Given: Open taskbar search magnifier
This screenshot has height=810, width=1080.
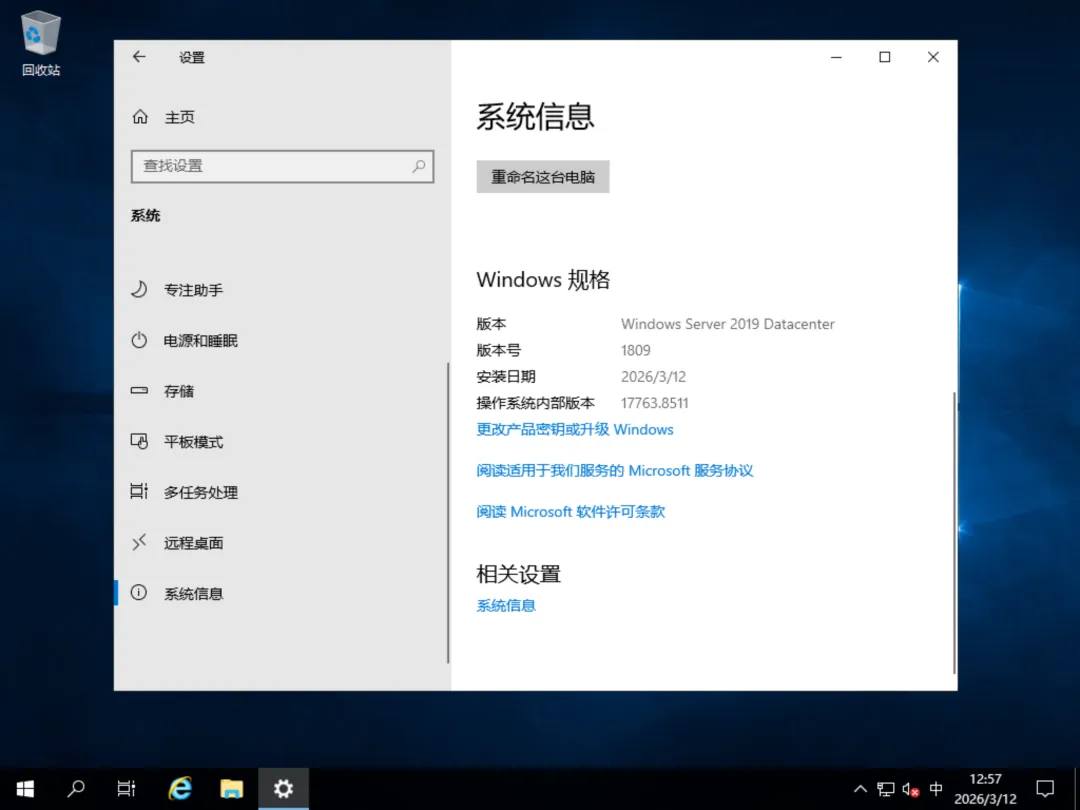Looking at the screenshot, I should point(76,789).
